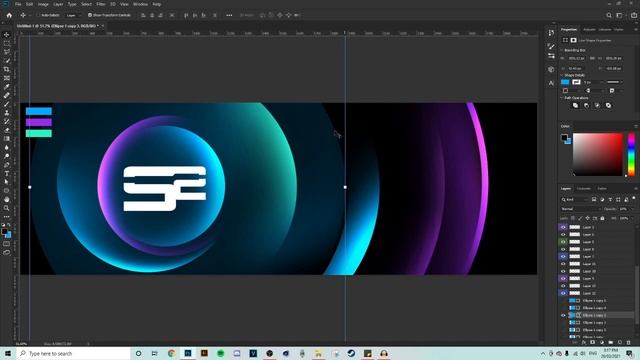Collapse the Path Operations section

562,98
